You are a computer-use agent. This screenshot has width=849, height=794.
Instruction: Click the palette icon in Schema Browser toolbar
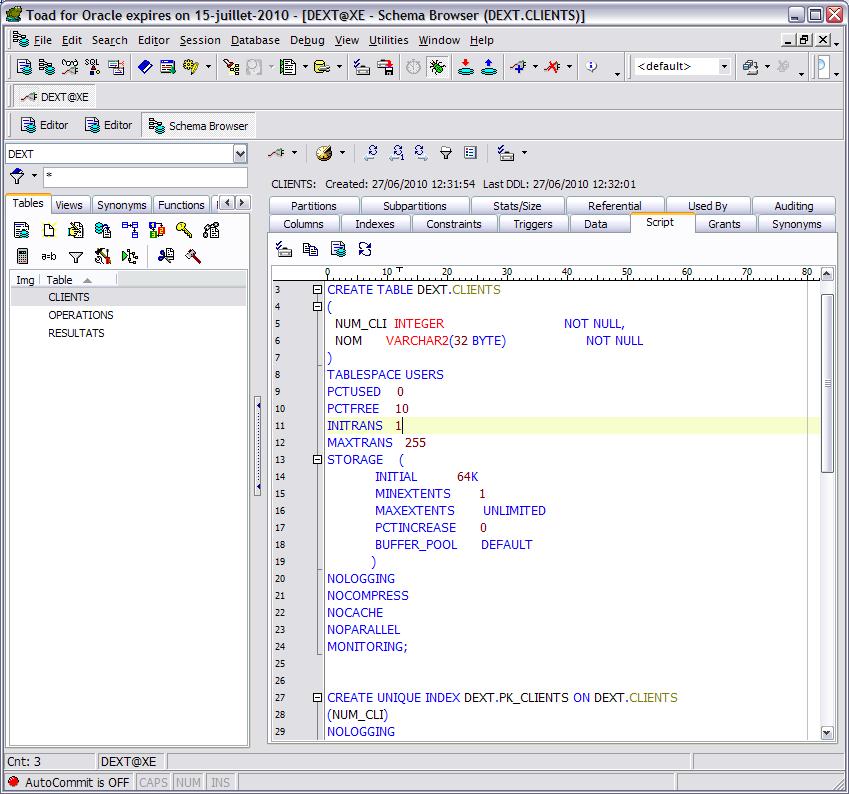point(324,153)
